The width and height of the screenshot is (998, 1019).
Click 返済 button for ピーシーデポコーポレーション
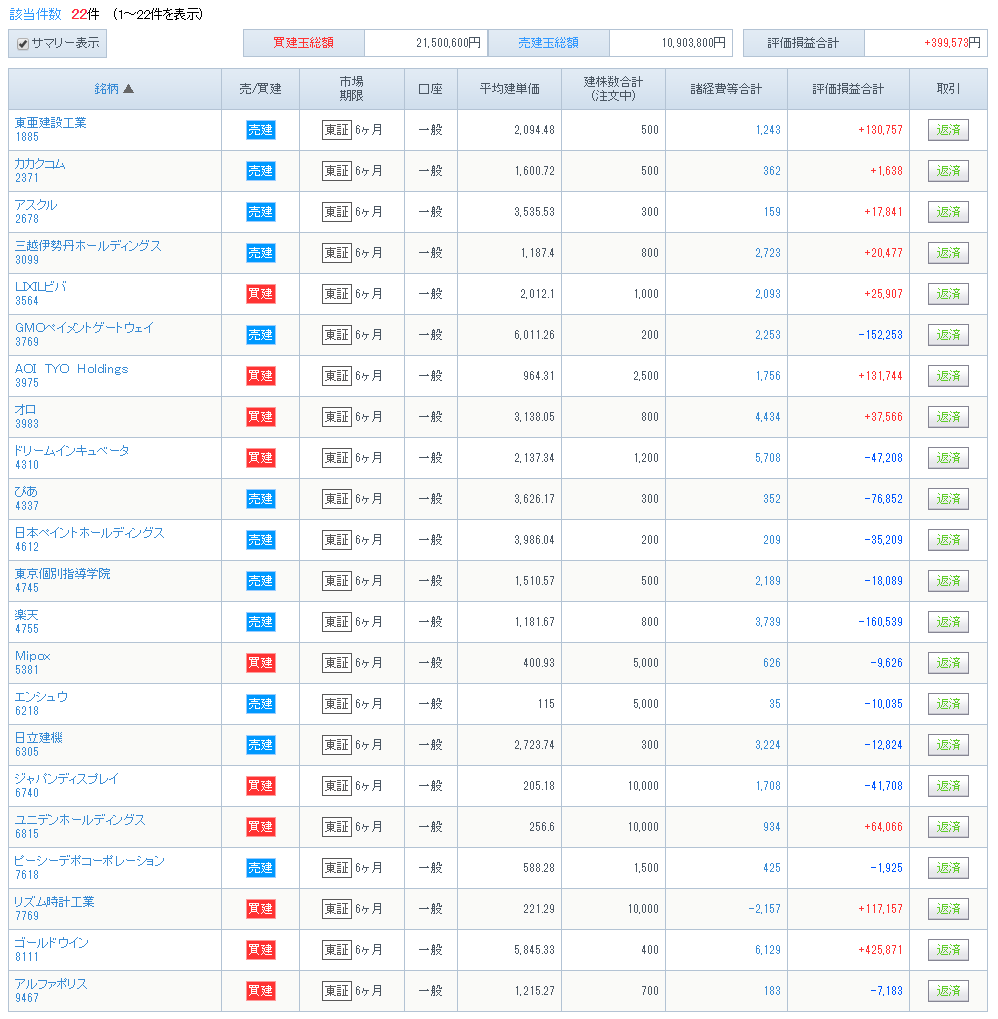948,868
